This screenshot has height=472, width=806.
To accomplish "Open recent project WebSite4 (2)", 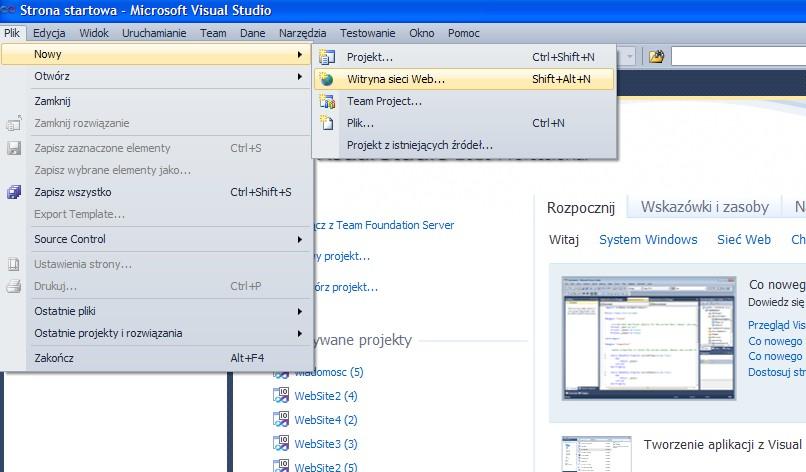I will click(326, 420).
